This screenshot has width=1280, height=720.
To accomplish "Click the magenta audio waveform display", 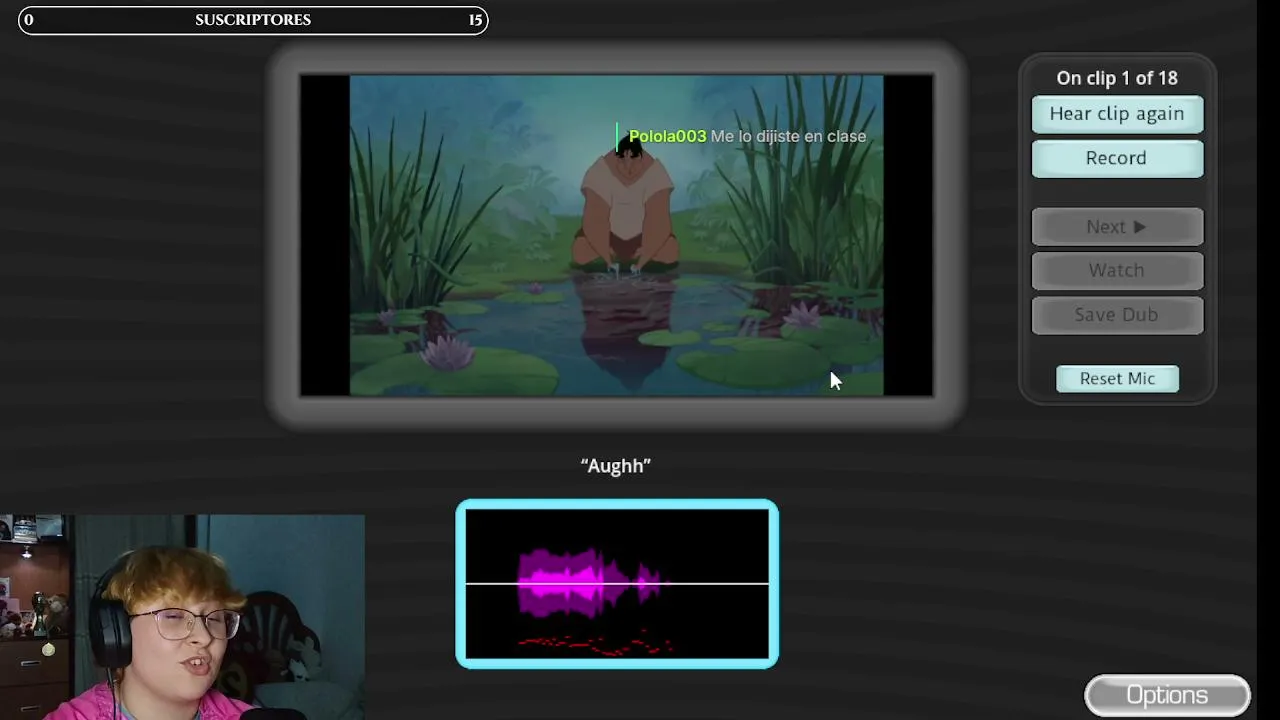I will click(x=617, y=584).
